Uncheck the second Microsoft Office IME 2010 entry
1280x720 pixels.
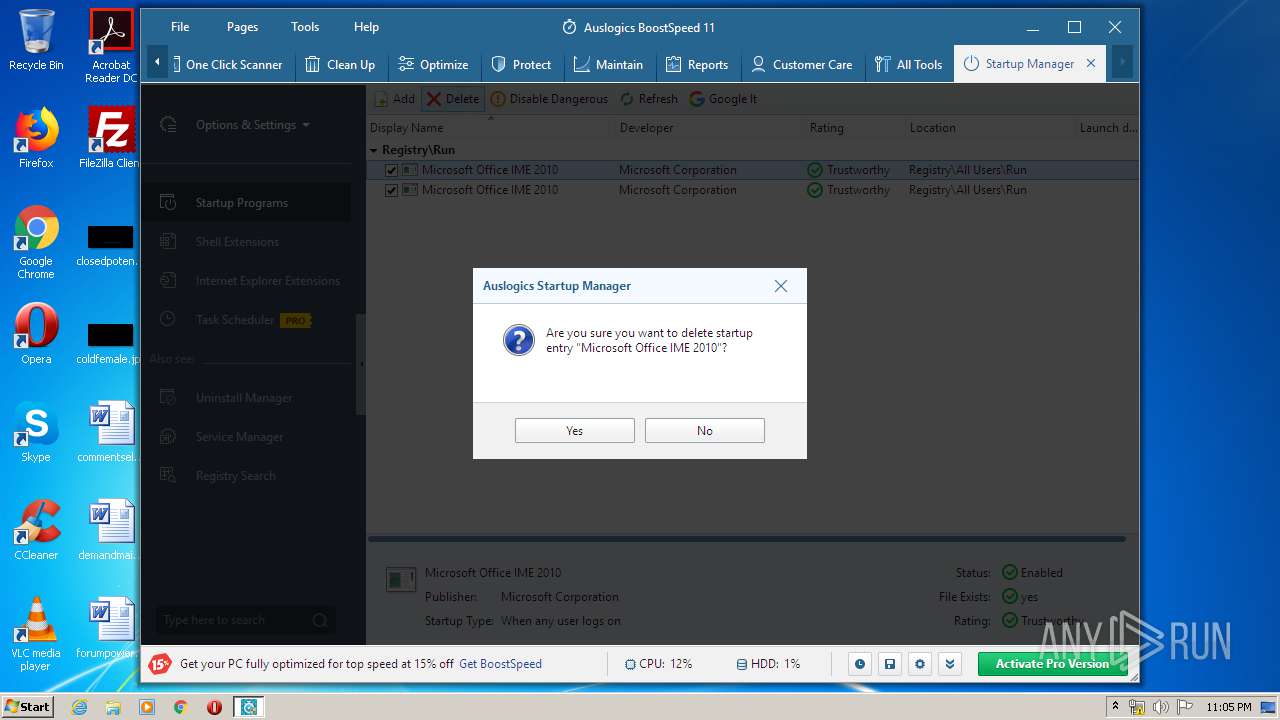(x=392, y=190)
